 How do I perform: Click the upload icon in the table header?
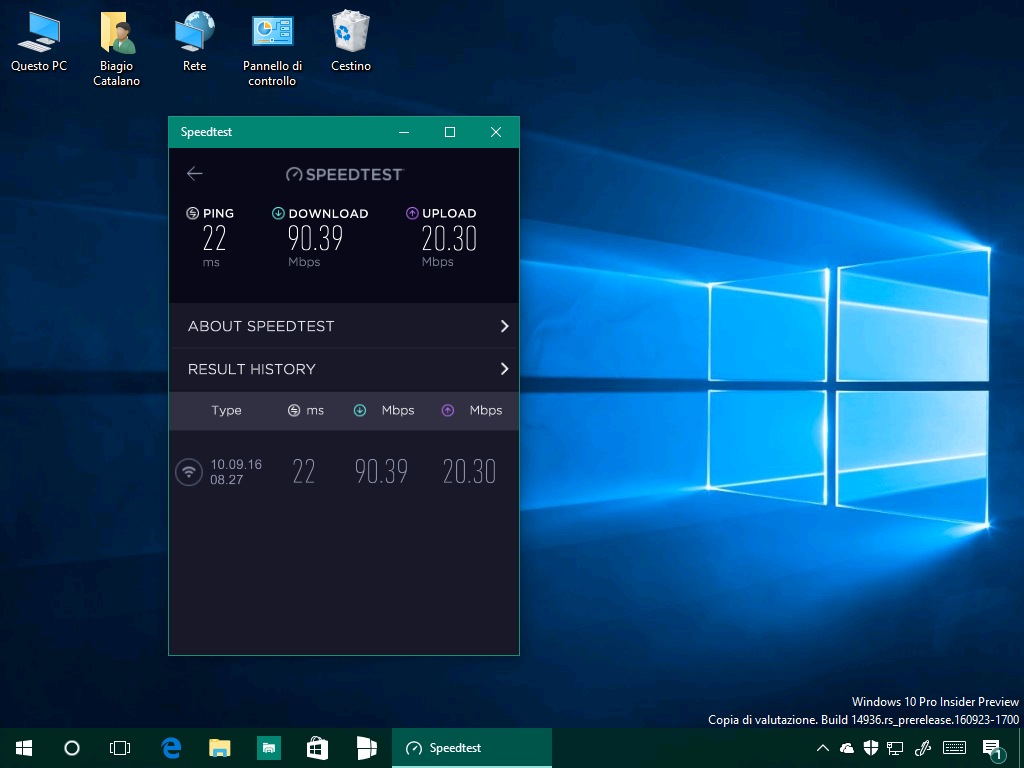click(x=447, y=410)
